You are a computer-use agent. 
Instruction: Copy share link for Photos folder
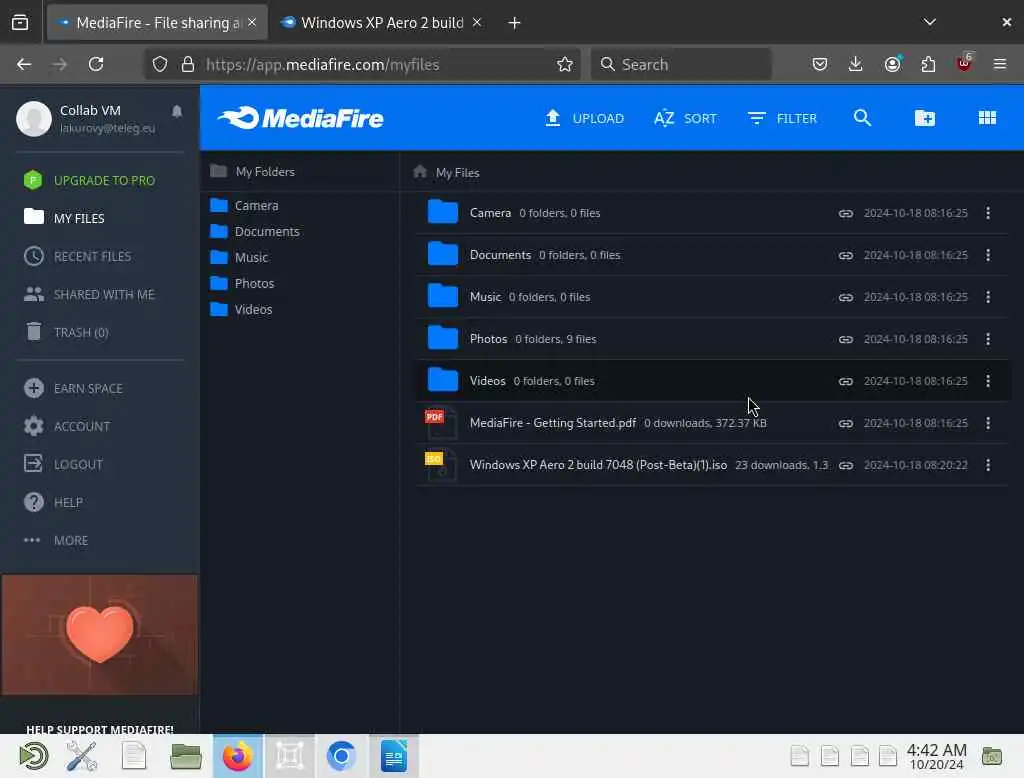(x=846, y=339)
